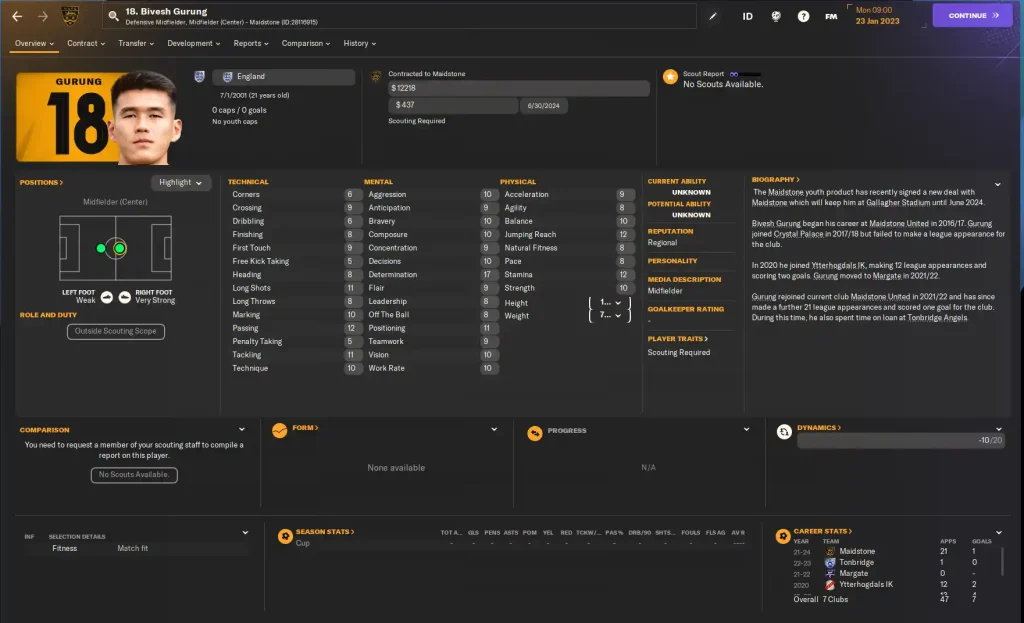The width and height of the screenshot is (1024, 623).
Task: Open the History menu
Action: (359, 44)
